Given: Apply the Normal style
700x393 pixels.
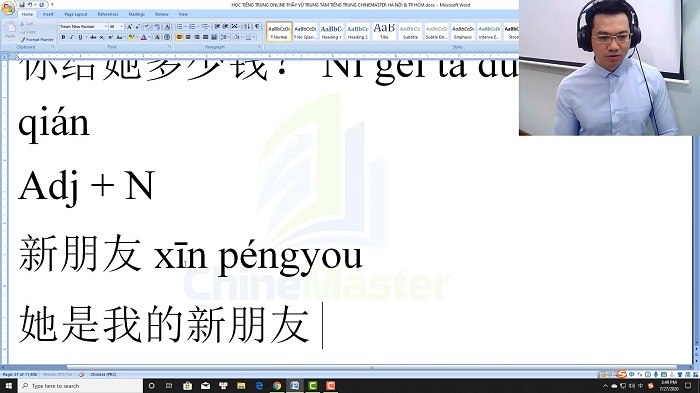Looking at the screenshot, I should (279, 32).
